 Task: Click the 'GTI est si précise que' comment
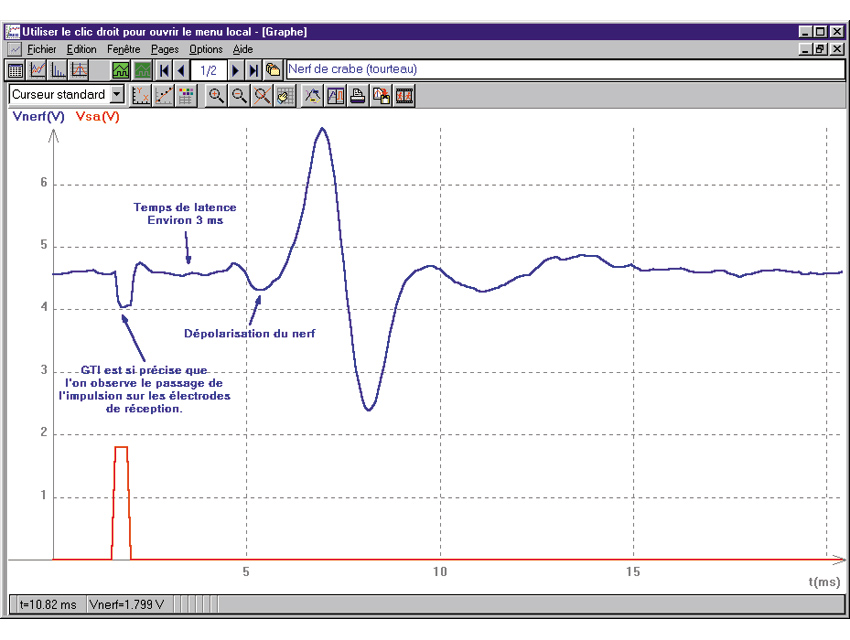tap(144, 370)
